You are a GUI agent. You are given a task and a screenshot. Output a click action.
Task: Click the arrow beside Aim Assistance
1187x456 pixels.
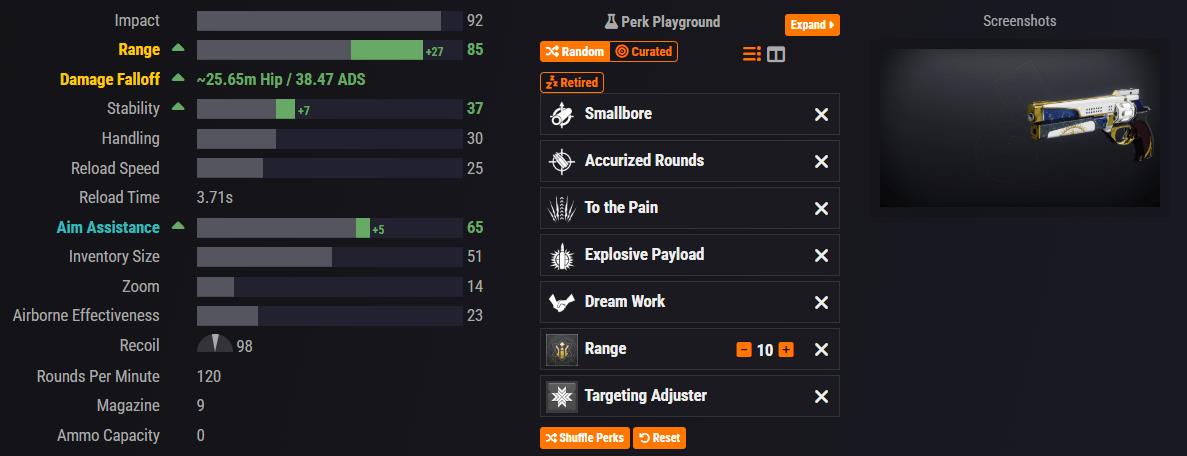(178, 227)
